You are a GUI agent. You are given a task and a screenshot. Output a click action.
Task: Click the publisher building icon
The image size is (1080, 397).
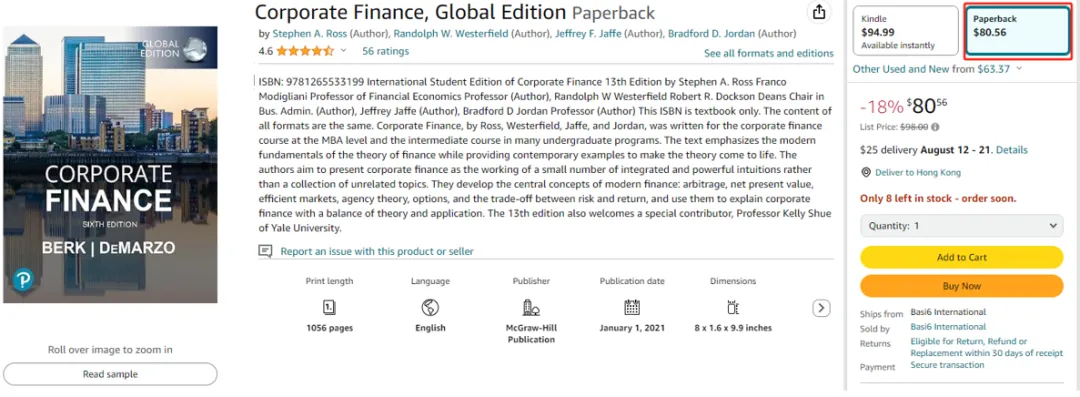coord(531,307)
